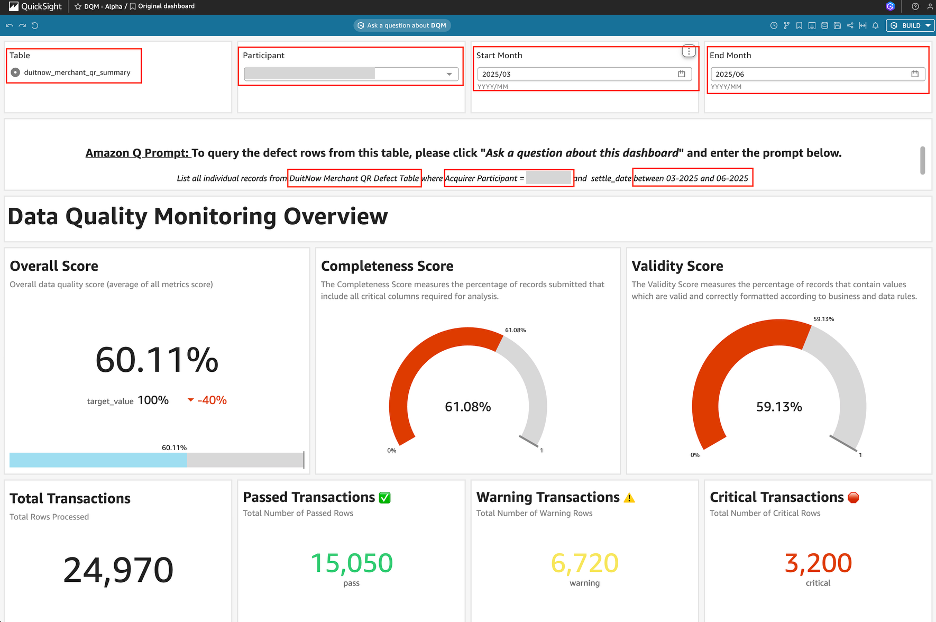Image resolution: width=936 pixels, height=622 pixels.
Task: Open the recent history clock icon
Action: (x=774, y=25)
